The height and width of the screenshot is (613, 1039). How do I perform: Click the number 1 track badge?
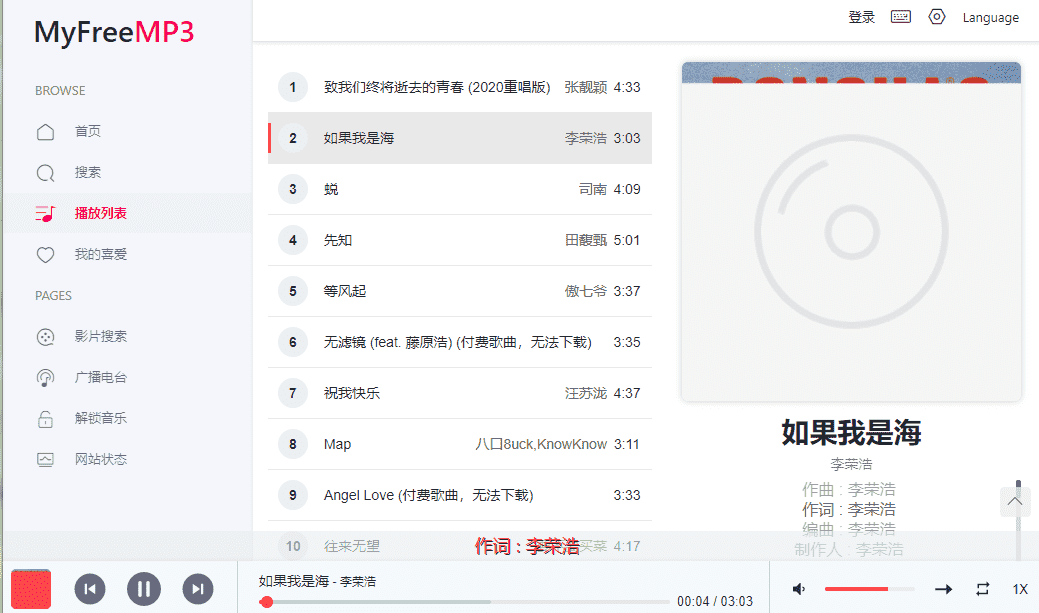pyautogui.click(x=293, y=87)
